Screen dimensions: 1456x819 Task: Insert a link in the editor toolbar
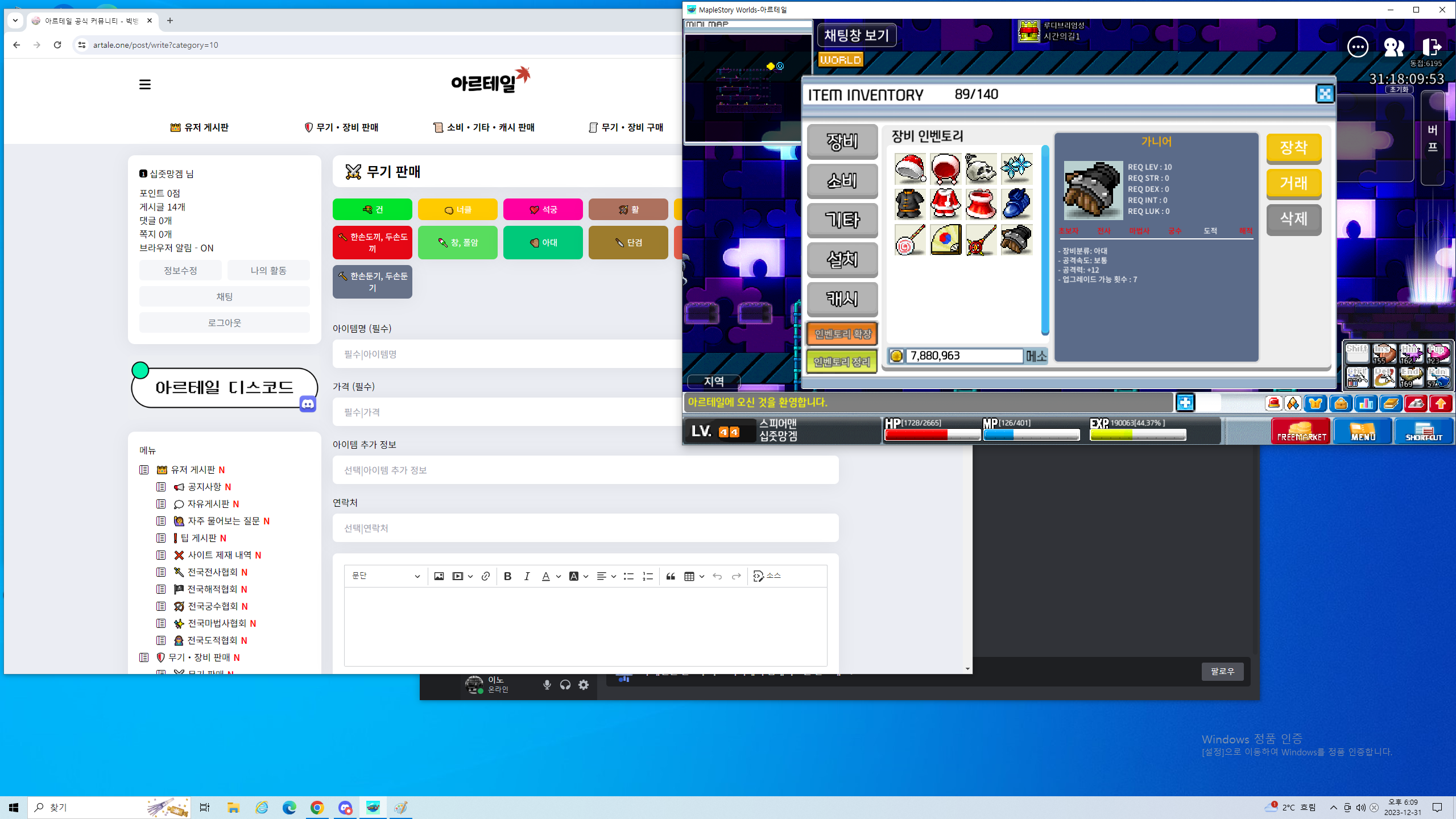[485, 576]
